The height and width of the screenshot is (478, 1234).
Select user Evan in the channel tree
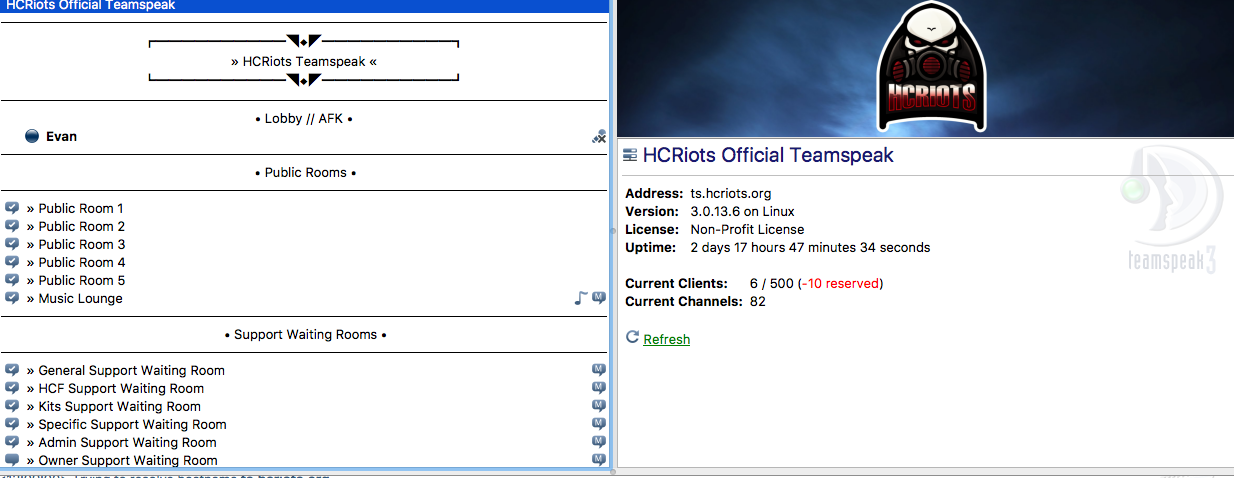click(304, 136)
